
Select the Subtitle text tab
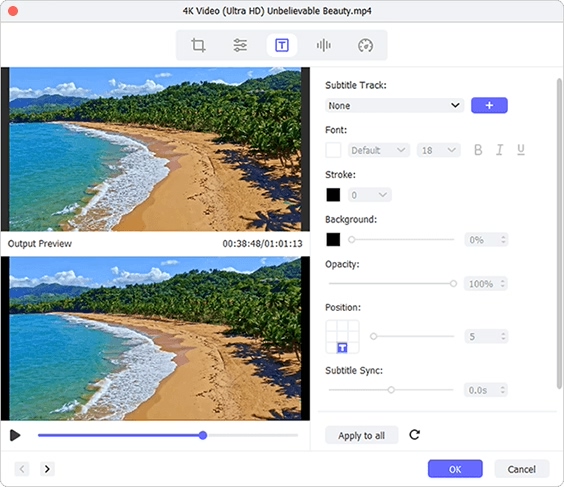(x=282, y=45)
